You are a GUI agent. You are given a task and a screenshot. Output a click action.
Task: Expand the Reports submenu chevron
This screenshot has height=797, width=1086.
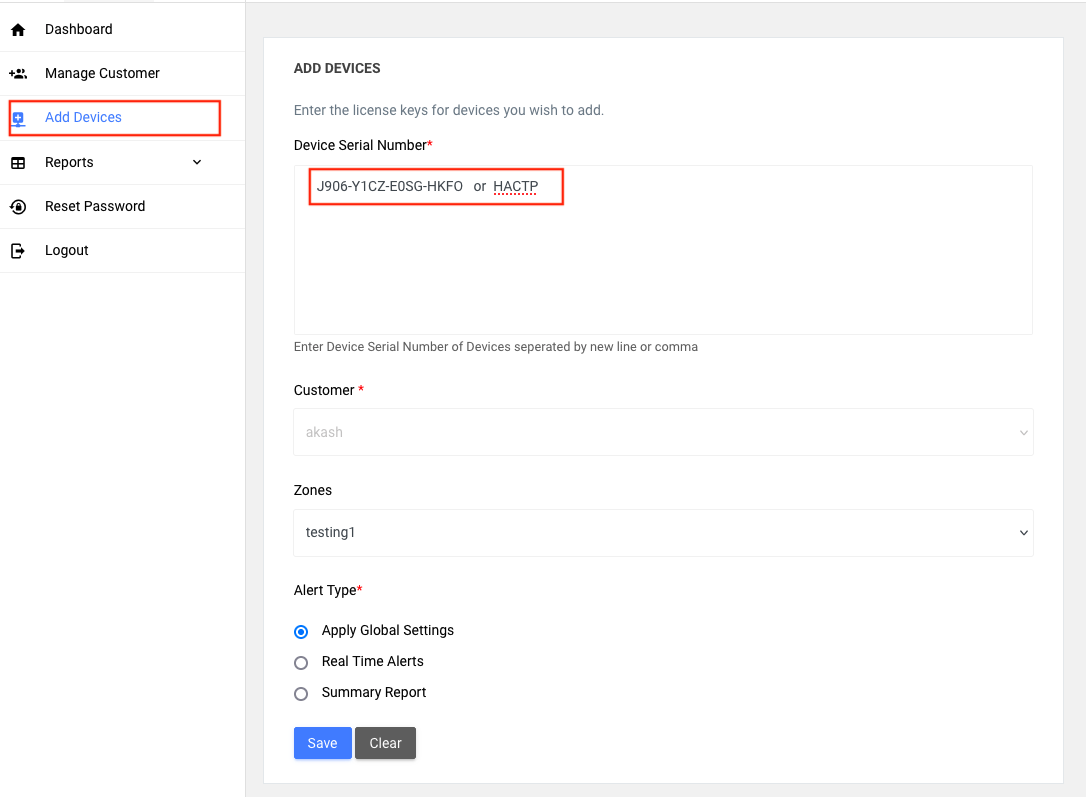point(197,162)
